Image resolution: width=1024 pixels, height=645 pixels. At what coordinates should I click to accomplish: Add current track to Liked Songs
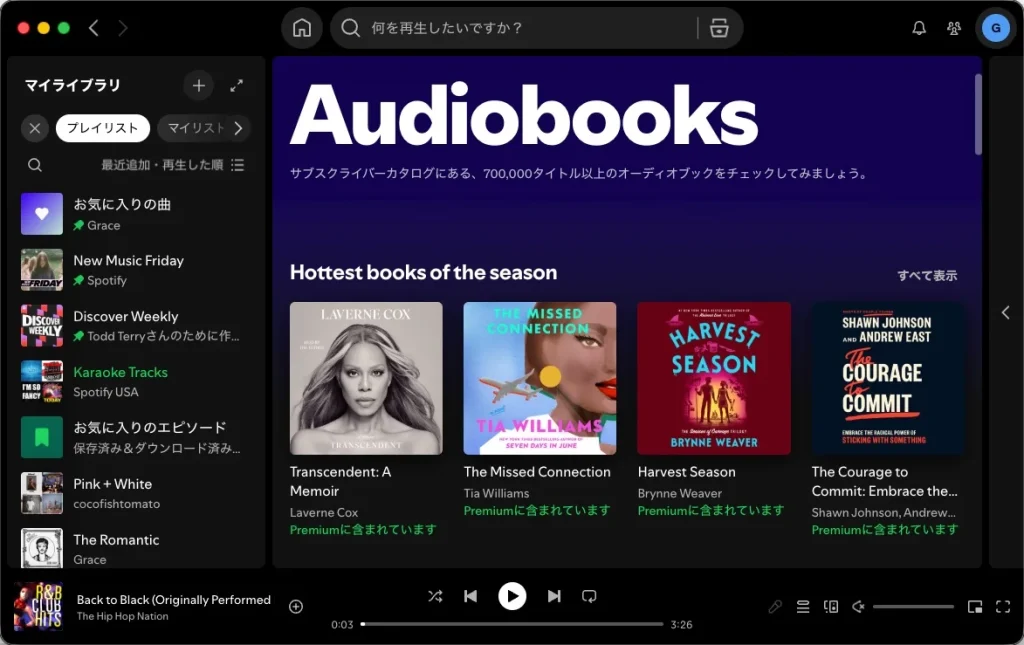pyautogui.click(x=296, y=606)
